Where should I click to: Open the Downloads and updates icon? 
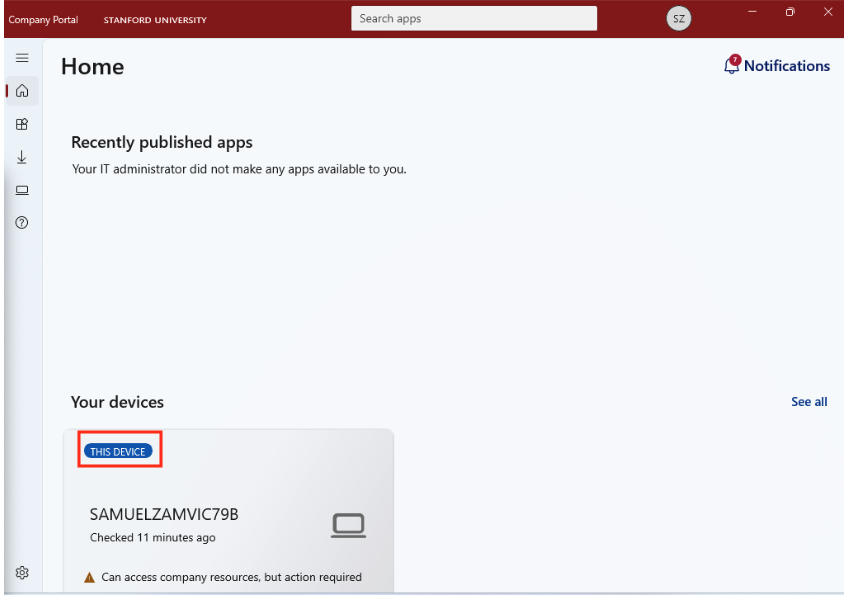[21, 157]
